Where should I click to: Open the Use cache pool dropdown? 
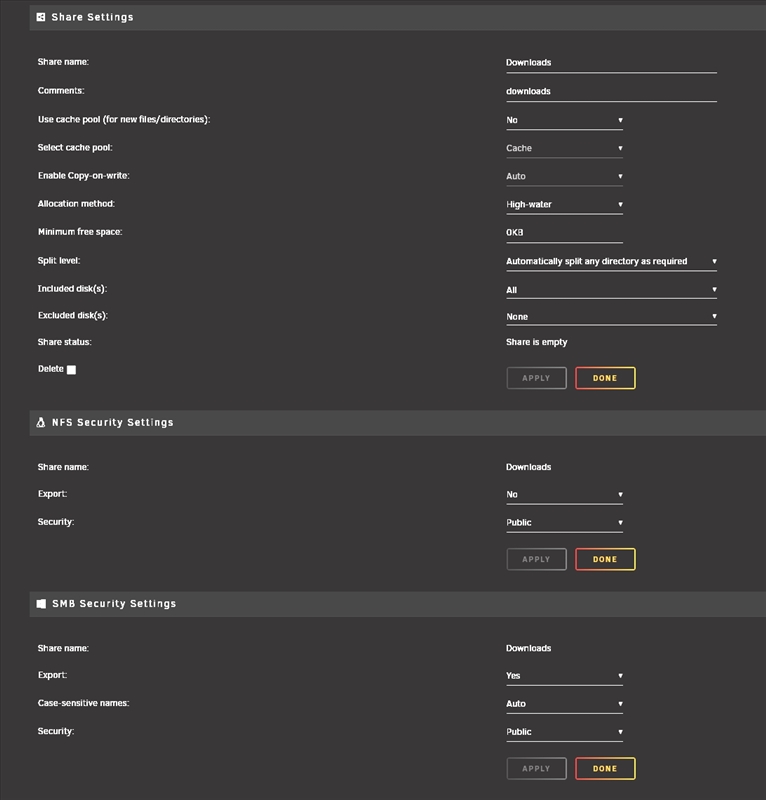click(x=564, y=120)
